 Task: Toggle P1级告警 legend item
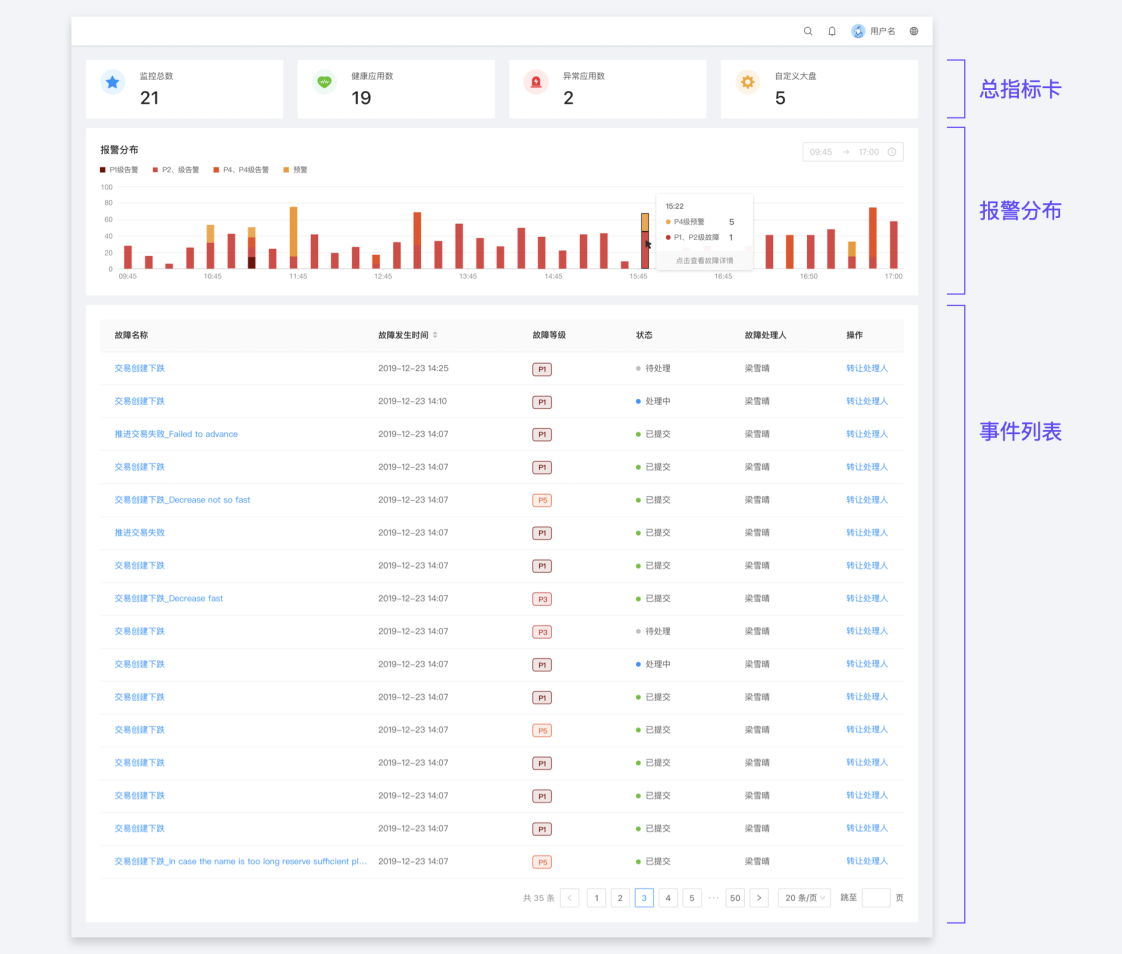click(x=119, y=170)
